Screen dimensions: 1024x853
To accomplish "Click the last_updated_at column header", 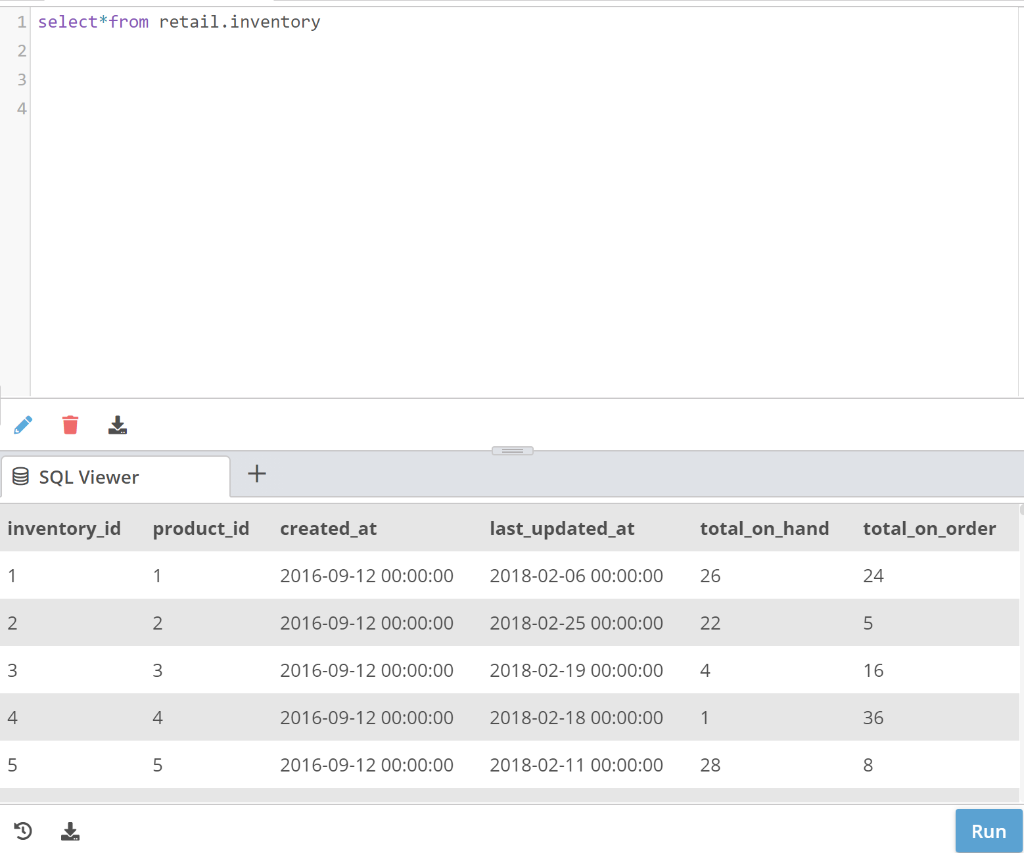I will pyautogui.click(x=562, y=528).
